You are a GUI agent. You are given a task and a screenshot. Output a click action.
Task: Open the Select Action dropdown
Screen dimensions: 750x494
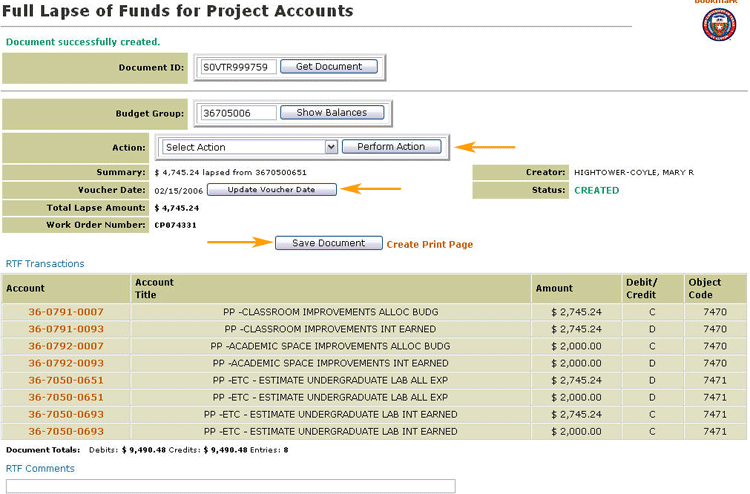[250, 147]
